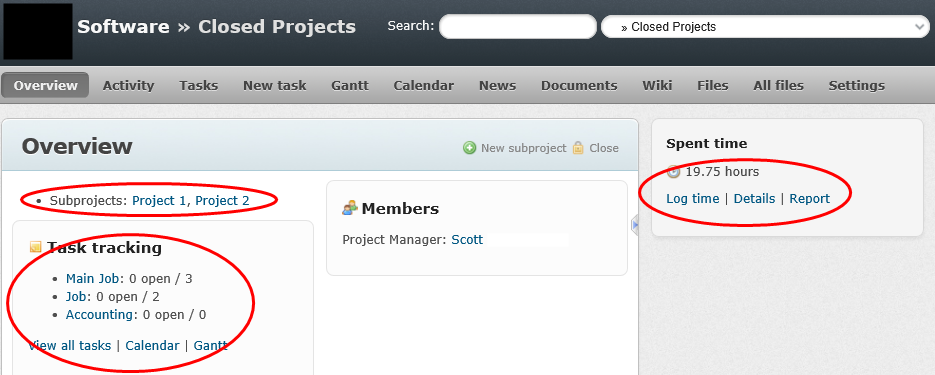Click the Log time link

click(x=692, y=199)
